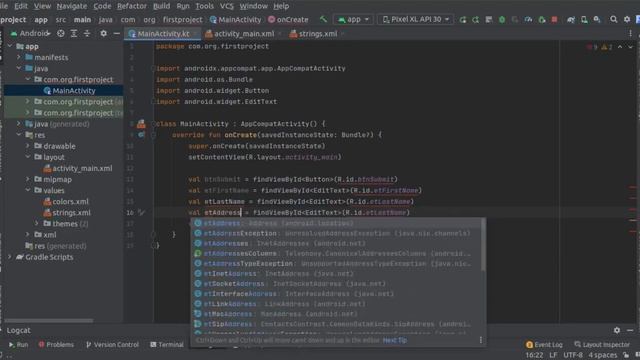Open the Version Control tool window
This screenshot has width=640, height=360.
point(112,344)
